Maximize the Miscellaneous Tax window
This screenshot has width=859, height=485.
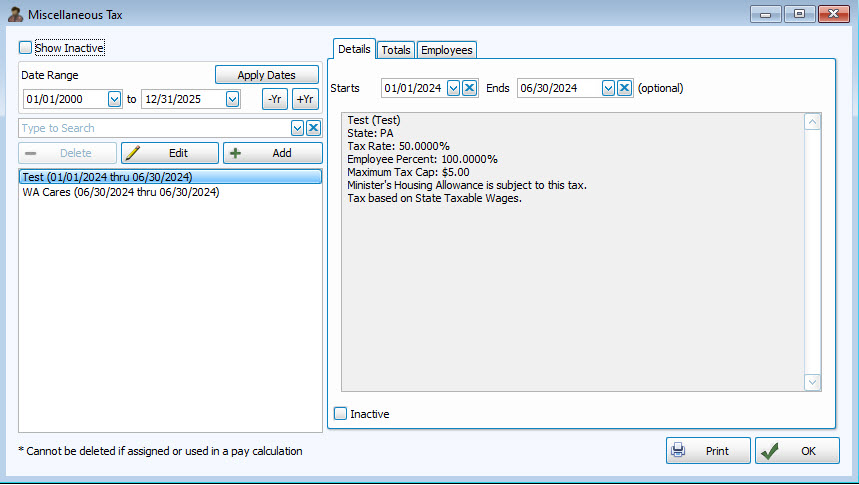[x=800, y=14]
